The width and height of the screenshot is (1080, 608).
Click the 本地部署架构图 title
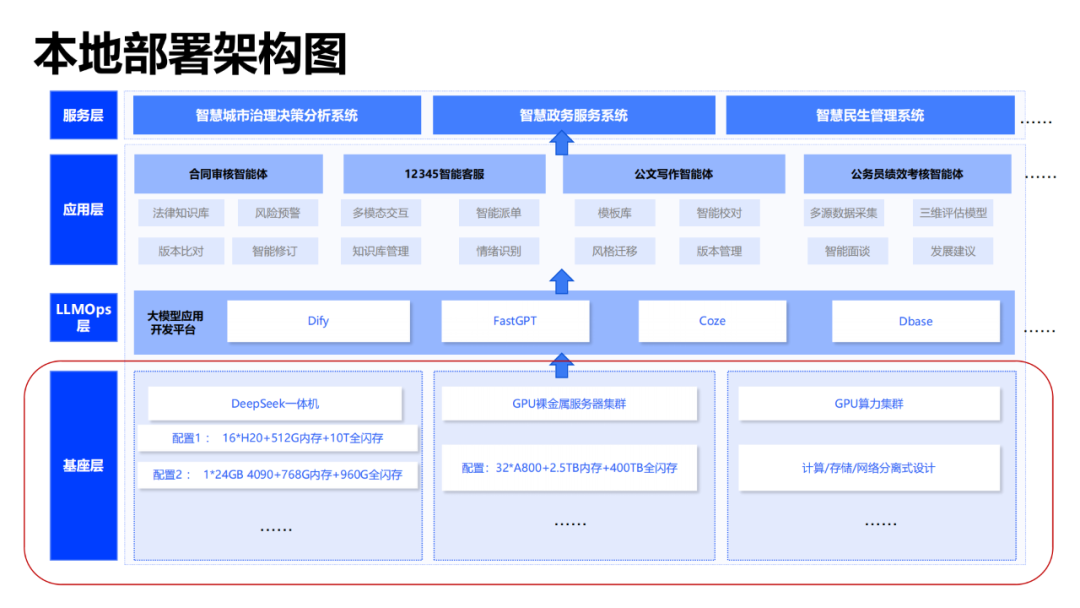(190, 54)
